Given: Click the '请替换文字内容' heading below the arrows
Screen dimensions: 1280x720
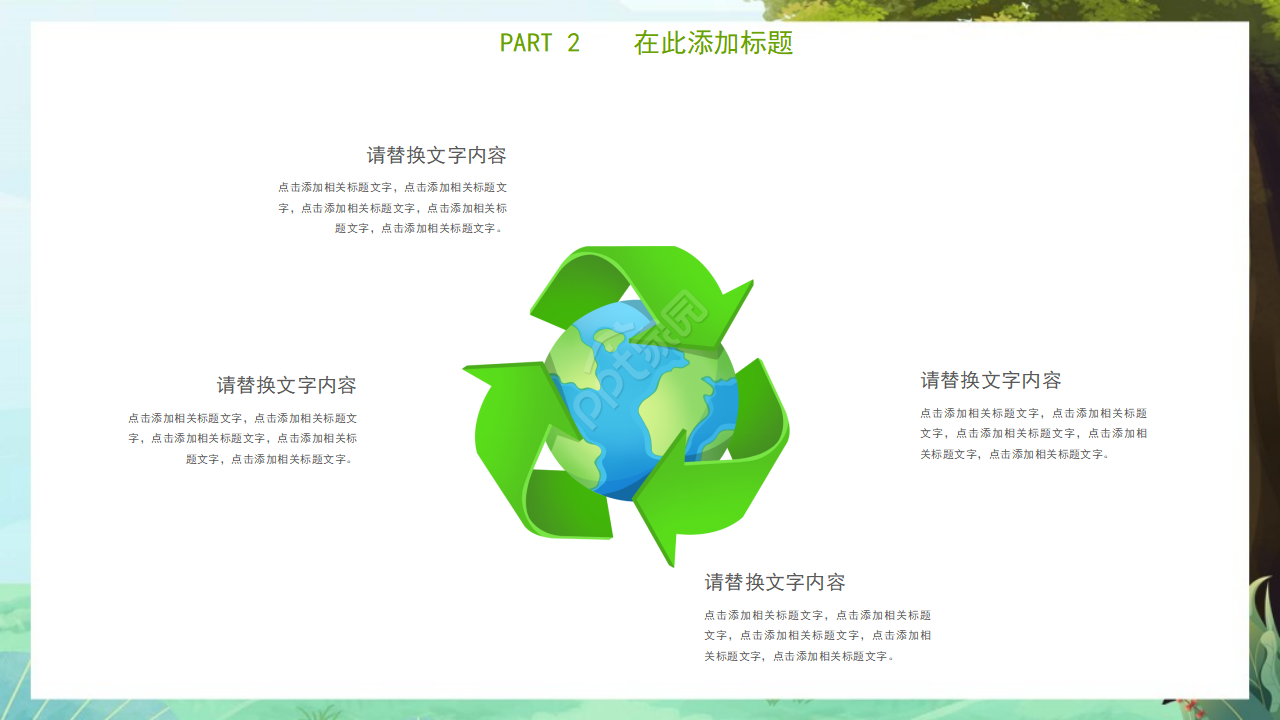Looking at the screenshot, I should point(775,582).
